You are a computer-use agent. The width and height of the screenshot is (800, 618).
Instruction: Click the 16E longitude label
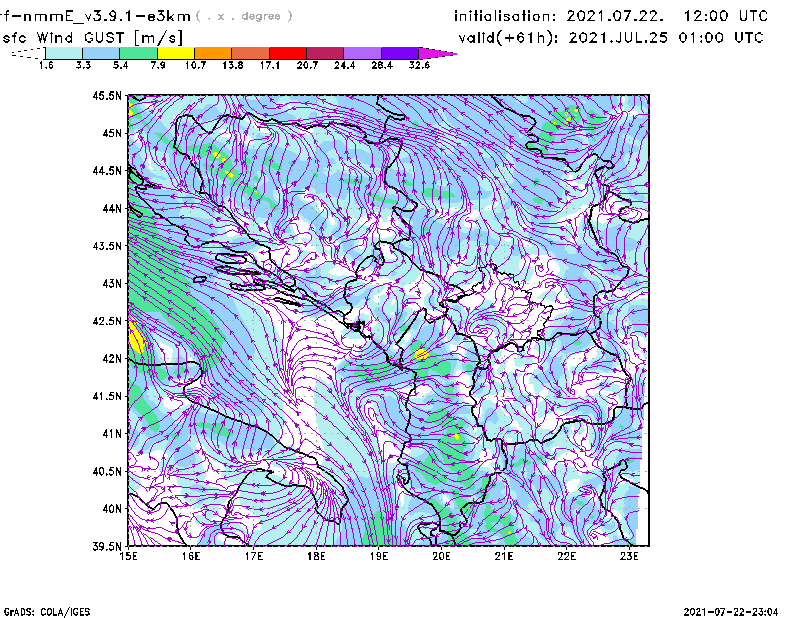point(191,556)
